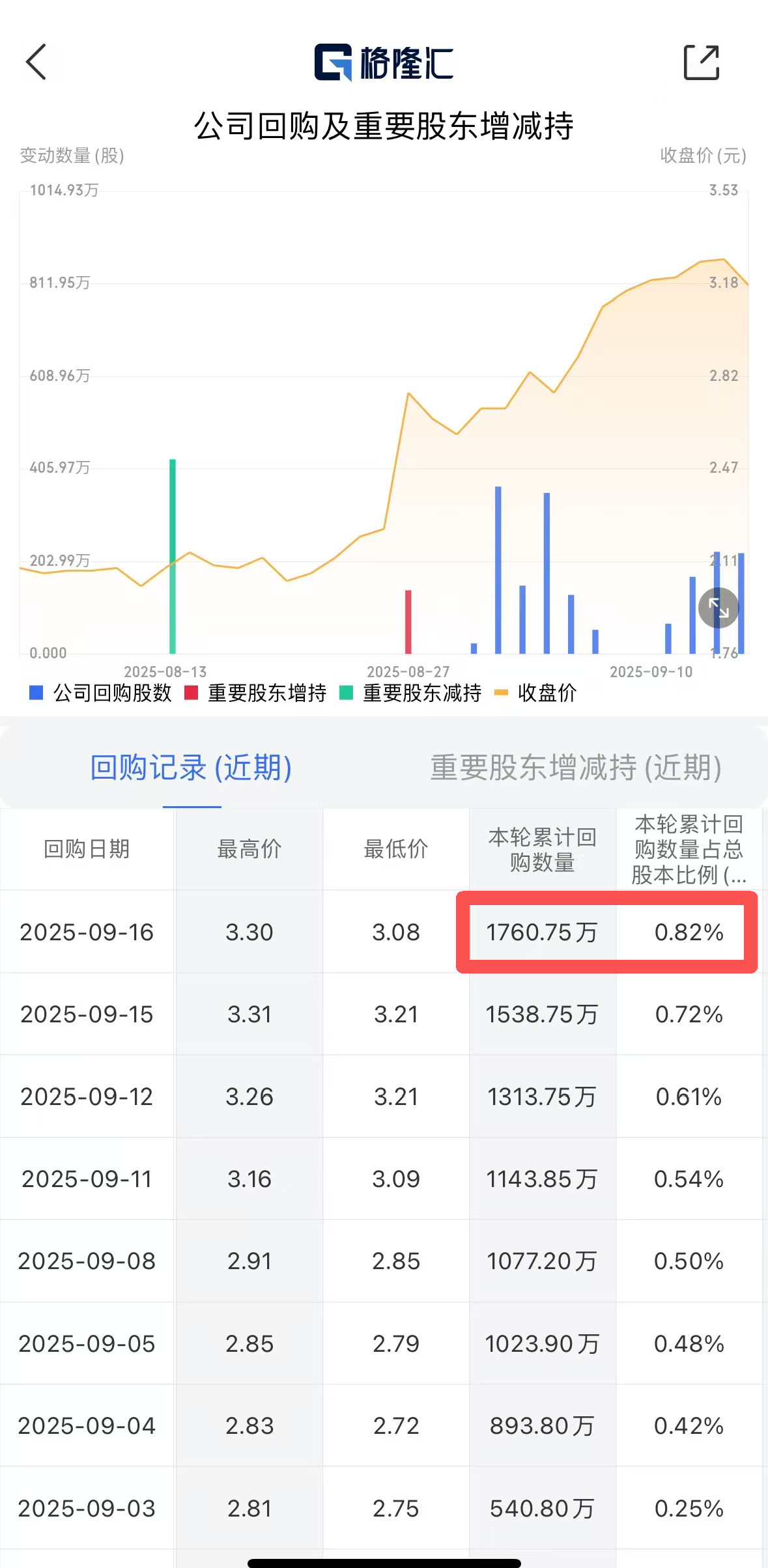This screenshot has width=768, height=1568.
Task: Select the green bar on the chart
Action: [173, 557]
